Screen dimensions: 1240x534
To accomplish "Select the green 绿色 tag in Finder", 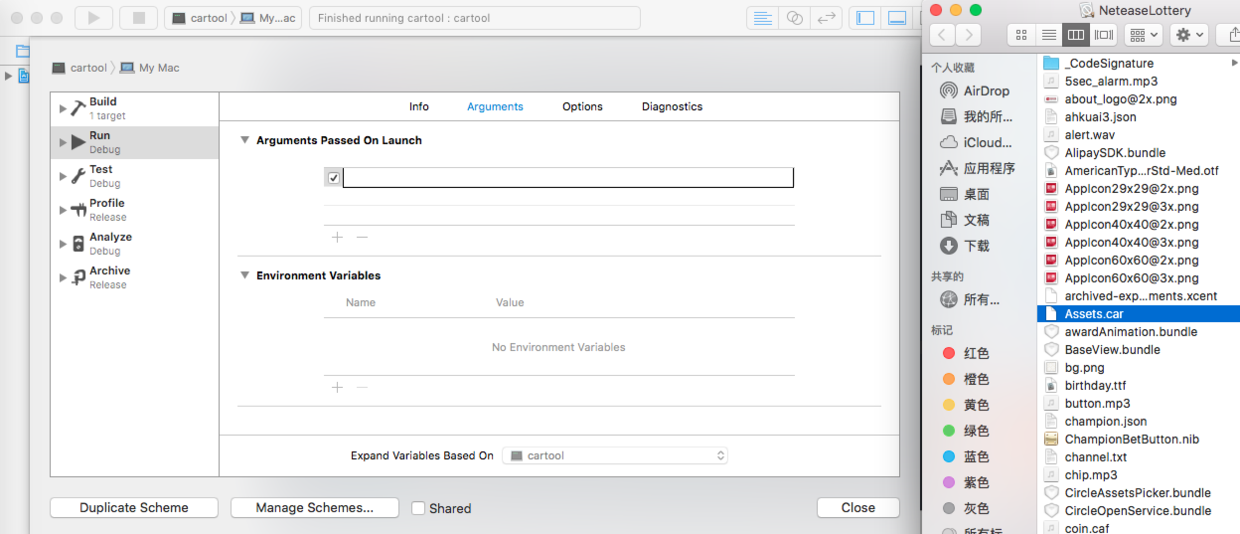I will point(966,431).
